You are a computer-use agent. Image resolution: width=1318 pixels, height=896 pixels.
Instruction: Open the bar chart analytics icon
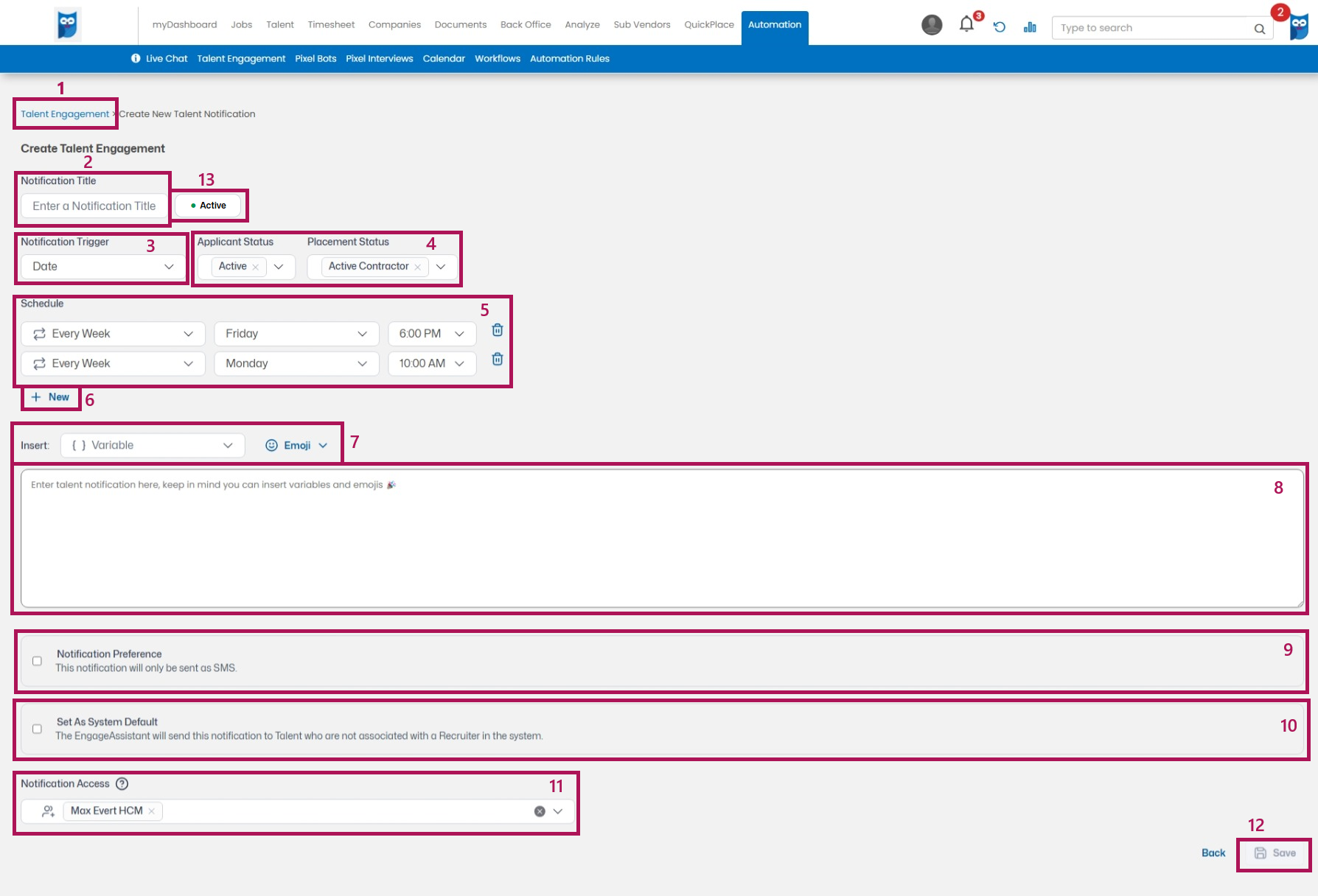[1030, 27]
